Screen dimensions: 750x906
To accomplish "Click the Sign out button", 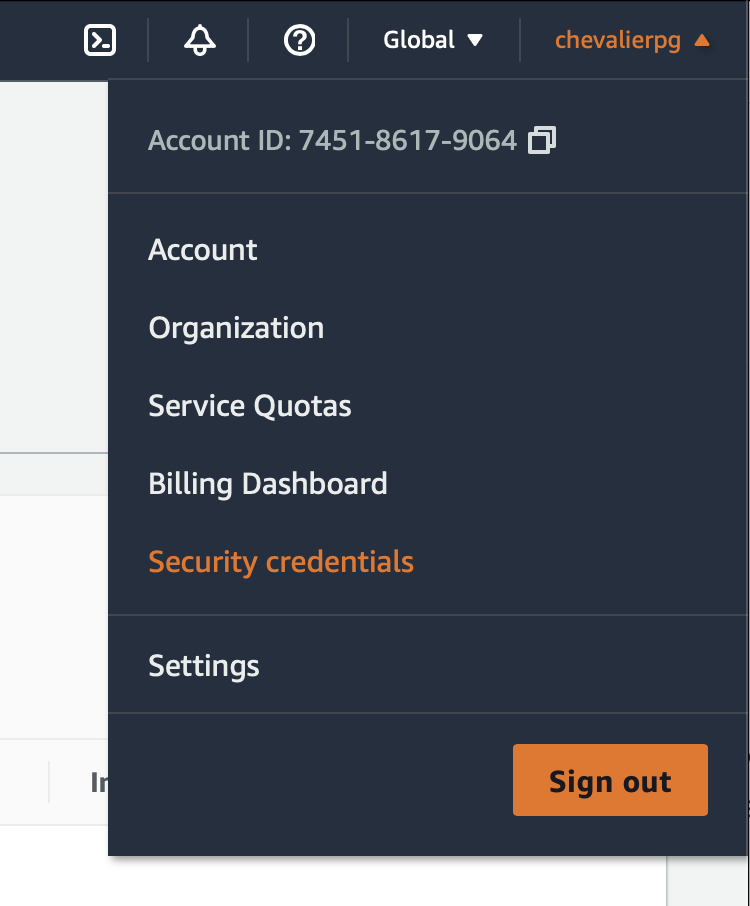I will coord(610,780).
